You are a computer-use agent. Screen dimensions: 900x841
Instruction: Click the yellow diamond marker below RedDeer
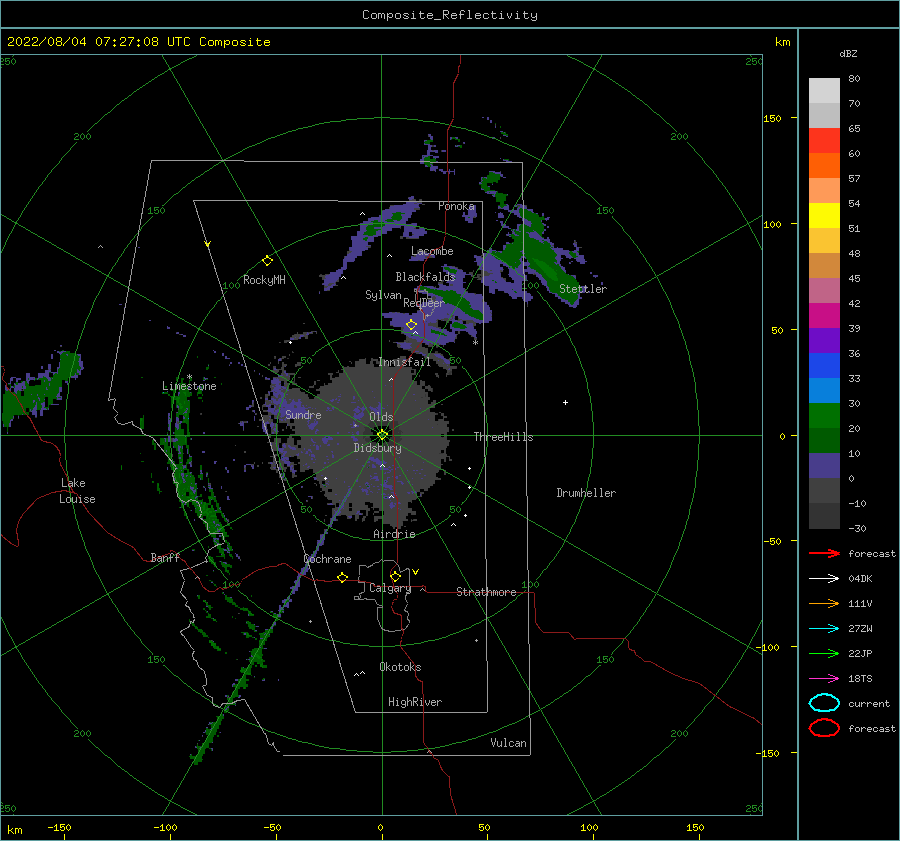pyautogui.click(x=411, y=325)
